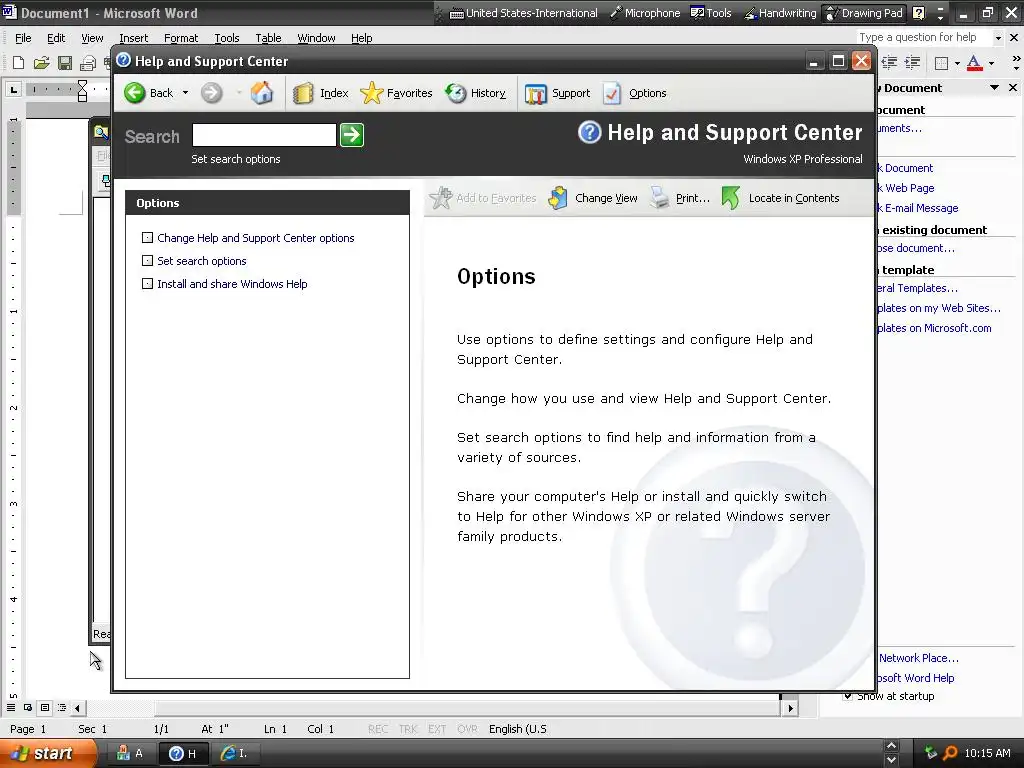Open Back button history dropdown arrow
1024x768 pixels.
pyautogui.click(x=185, y=93)
